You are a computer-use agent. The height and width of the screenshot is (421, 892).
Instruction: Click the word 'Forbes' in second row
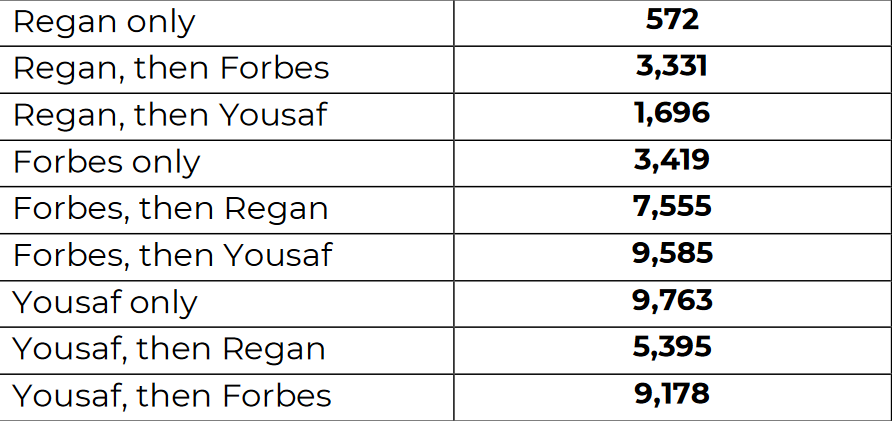coord(275,68)
